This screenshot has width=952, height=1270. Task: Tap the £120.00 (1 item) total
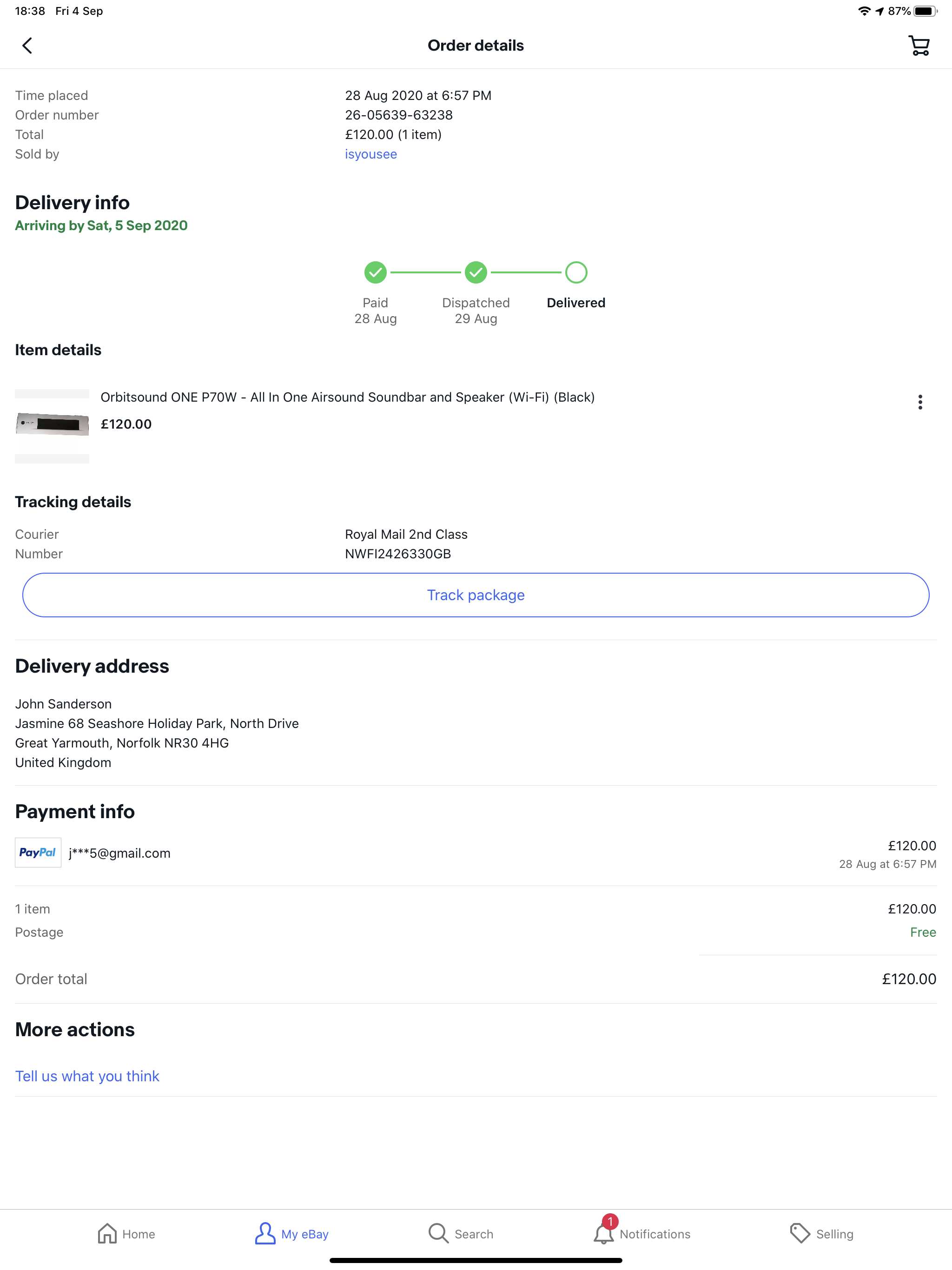click(x=393, y=134)
